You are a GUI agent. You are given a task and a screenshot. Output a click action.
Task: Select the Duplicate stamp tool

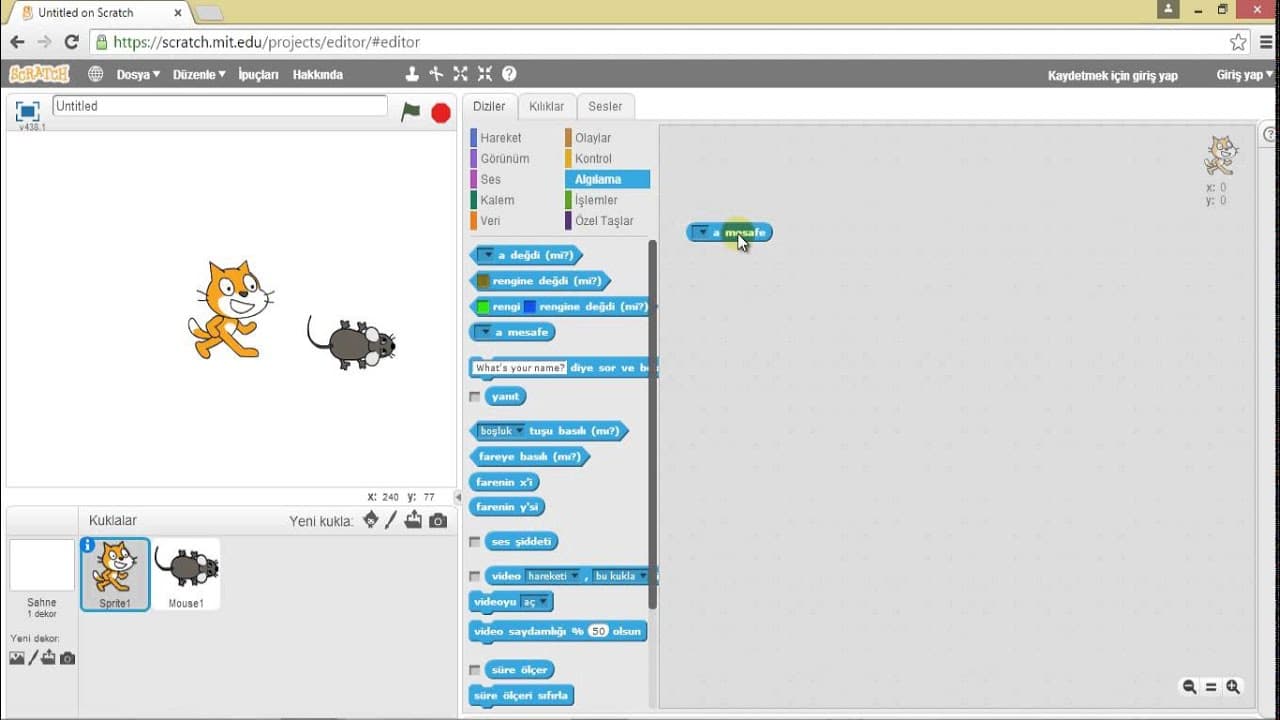[412, 74]
